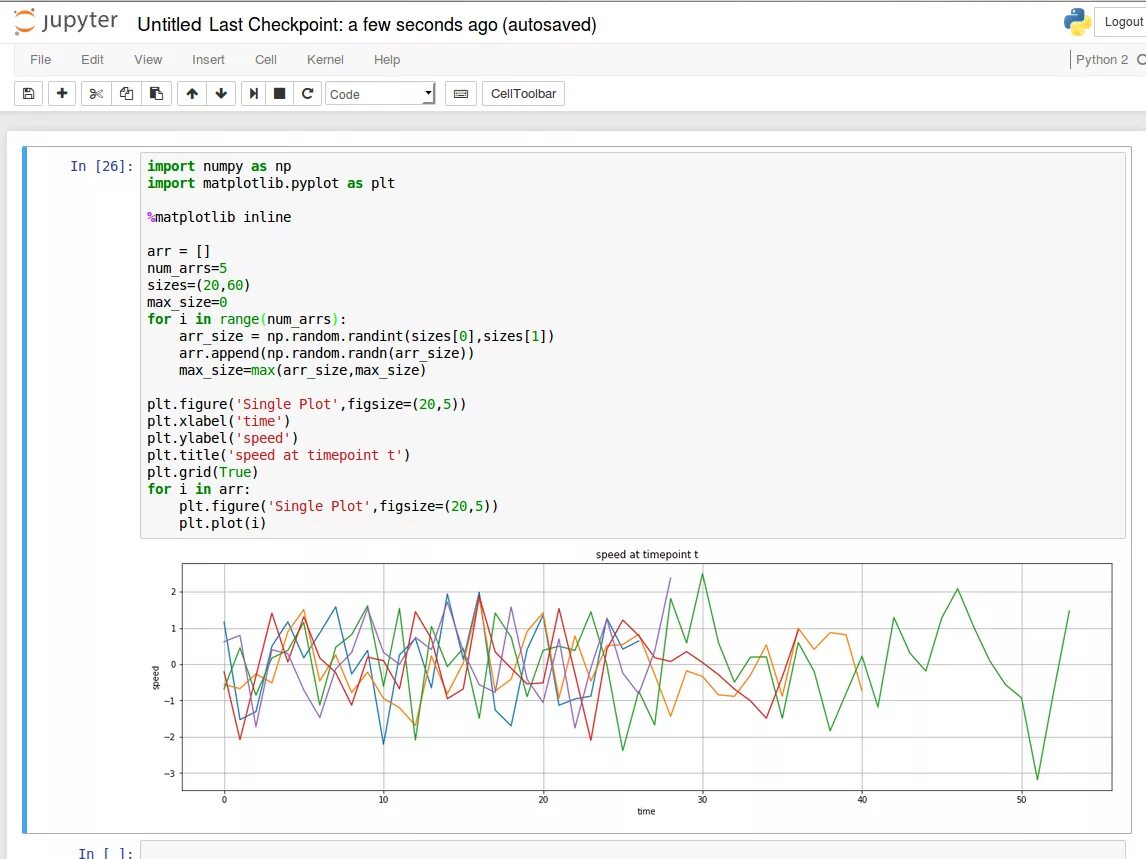1146x859 pixels.
Task: Click the 'plt.ylabel('speed')' line
Action: 223,438
